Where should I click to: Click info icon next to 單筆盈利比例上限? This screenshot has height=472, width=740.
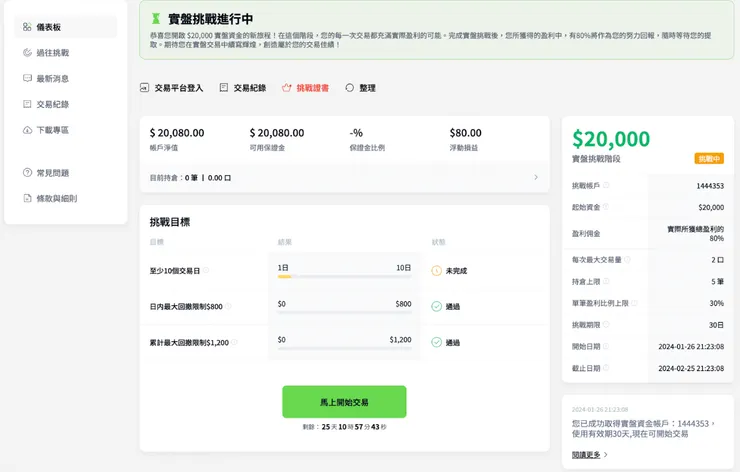[634, 303]
